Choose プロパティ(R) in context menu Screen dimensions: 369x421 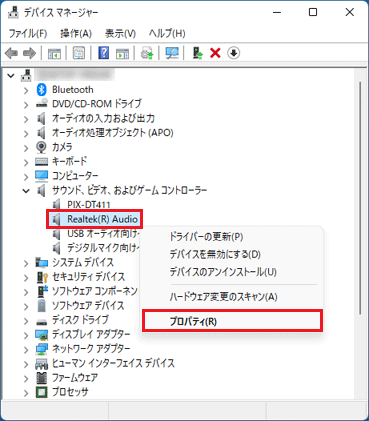coord(232,321)
